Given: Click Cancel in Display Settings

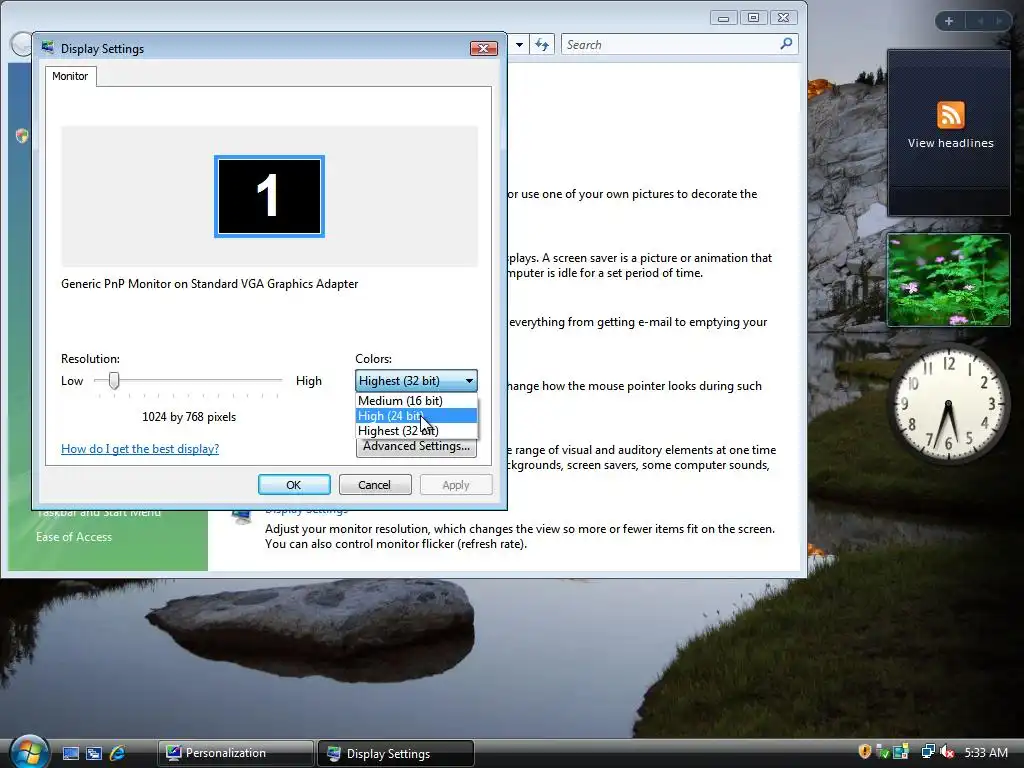Looking at the screenshot, I should coord(374,485).
